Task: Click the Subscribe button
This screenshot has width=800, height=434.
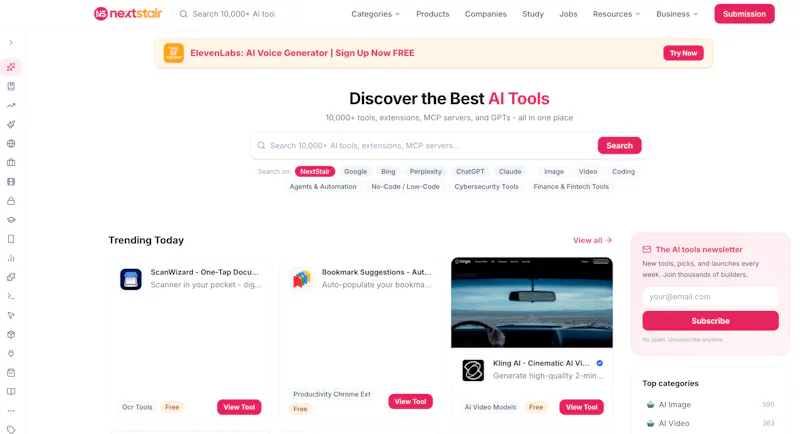Action: tap(710, 321)
